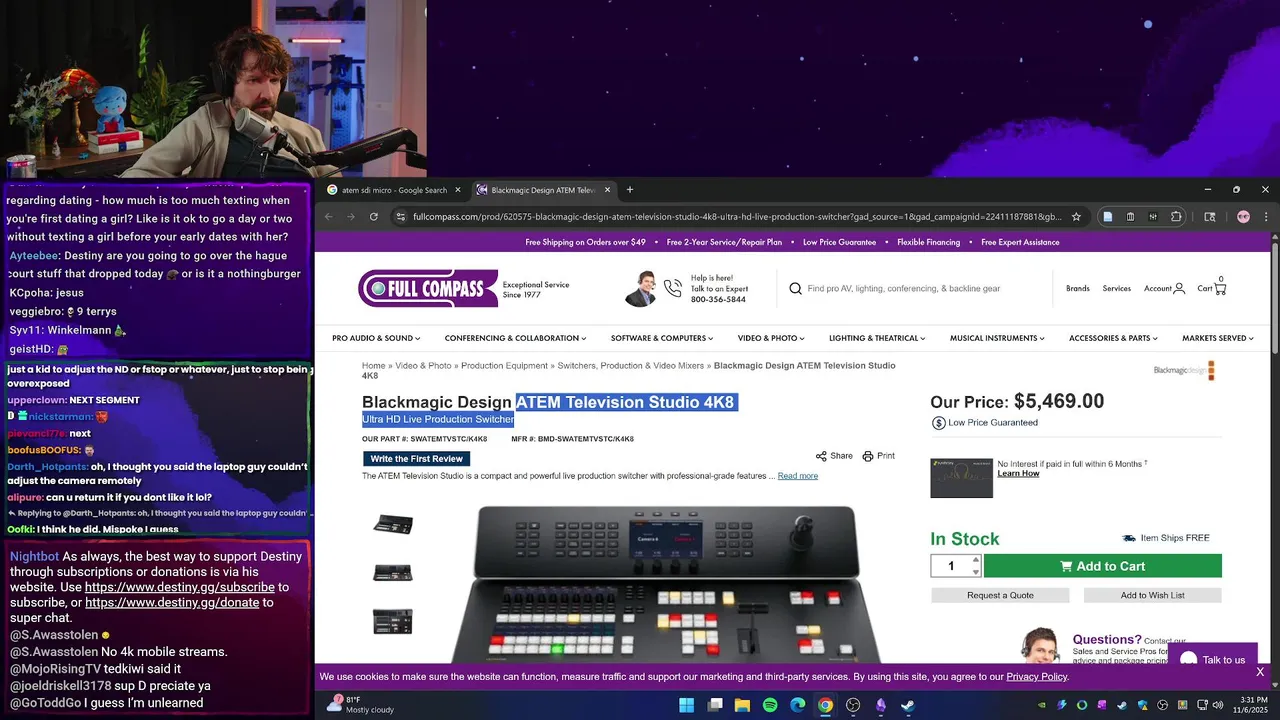Open the 'Read more' description link

pos(798,476)
